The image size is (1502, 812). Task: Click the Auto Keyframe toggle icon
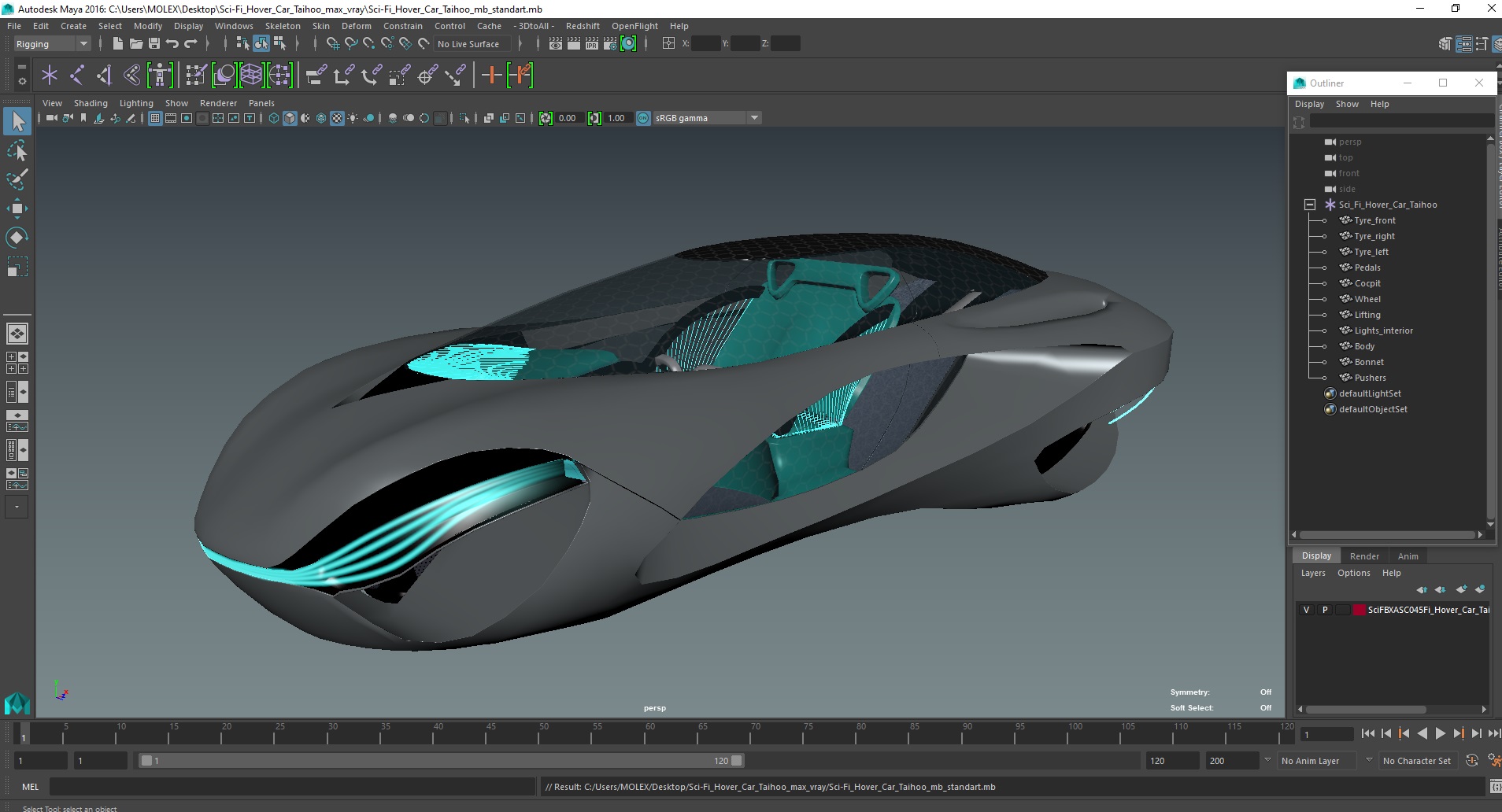click(1472, 760)
